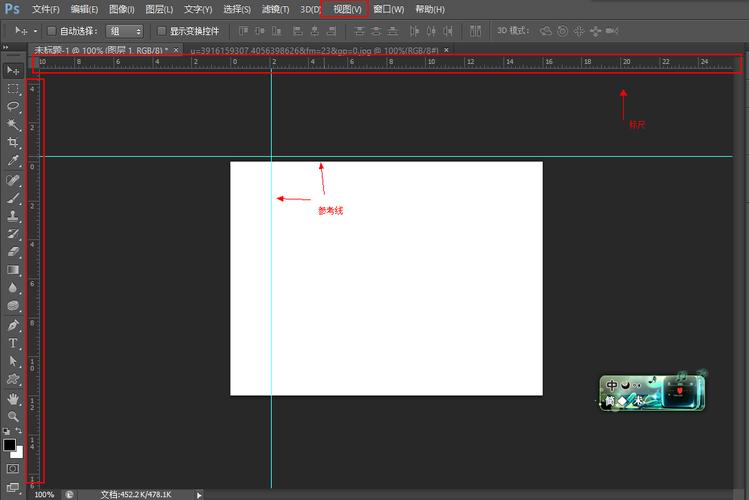749x500 pixels.
Task: Activate the Magic Wand tool
Action: coord(13,124)
